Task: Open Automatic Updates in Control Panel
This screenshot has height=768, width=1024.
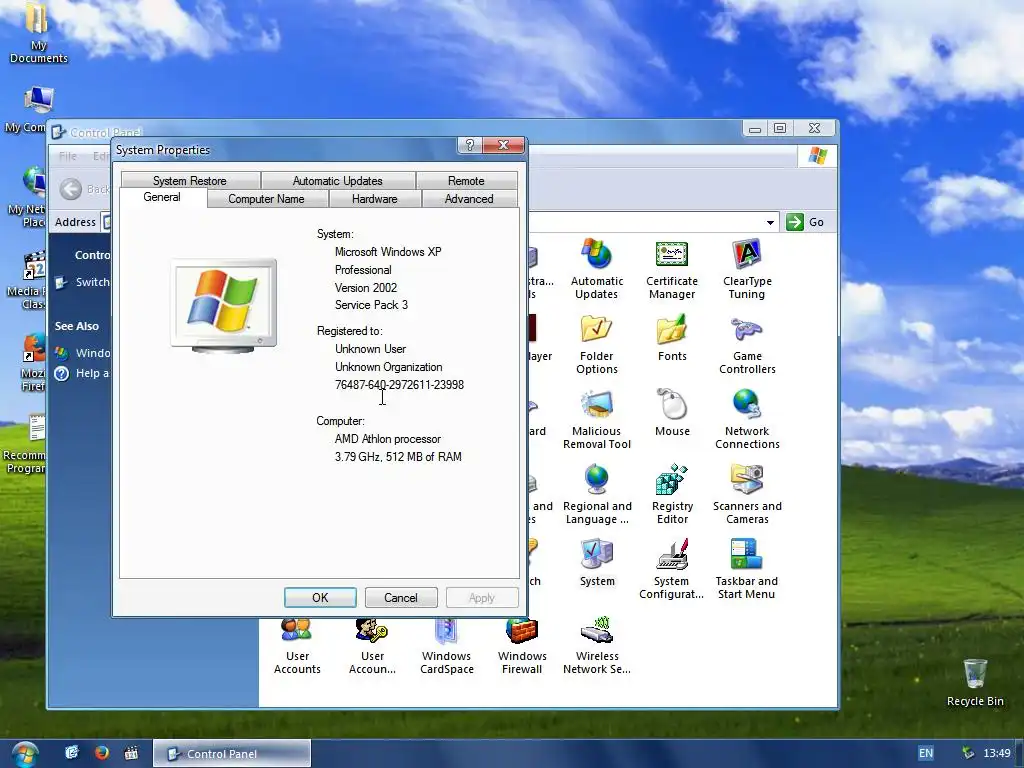Action: tap(596, 269)
